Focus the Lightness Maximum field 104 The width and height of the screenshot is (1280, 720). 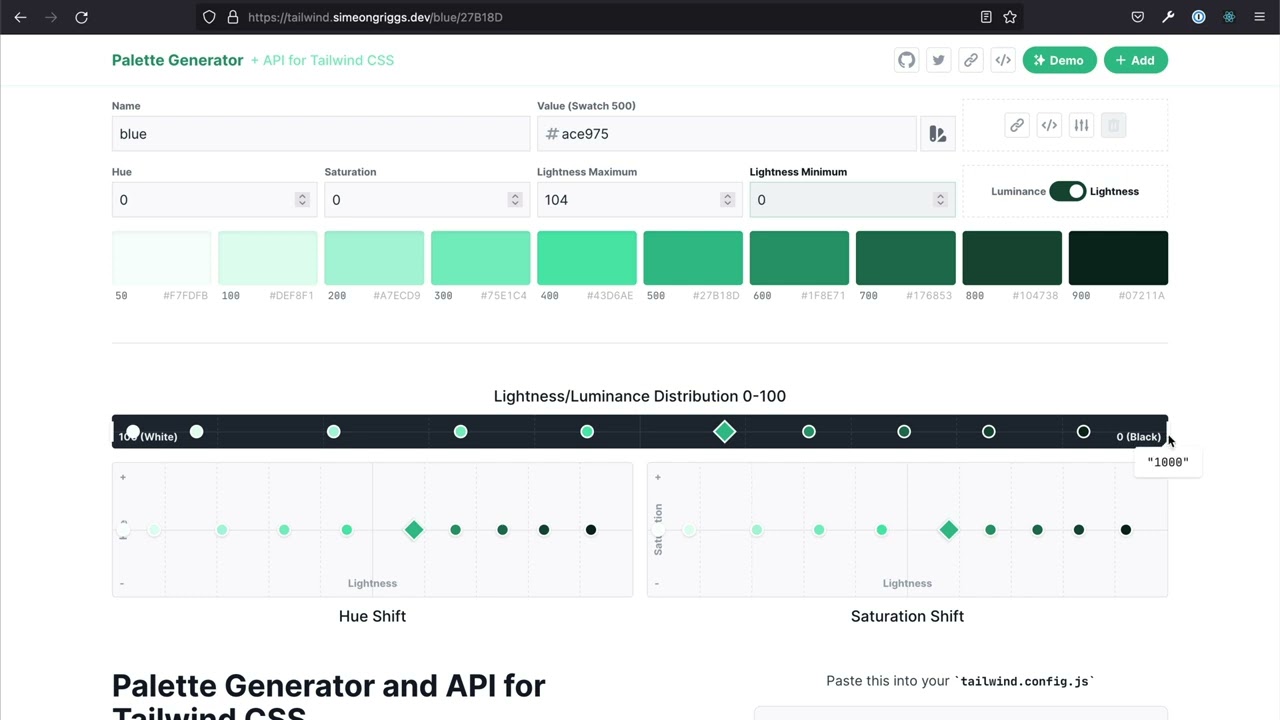[639, 200]
